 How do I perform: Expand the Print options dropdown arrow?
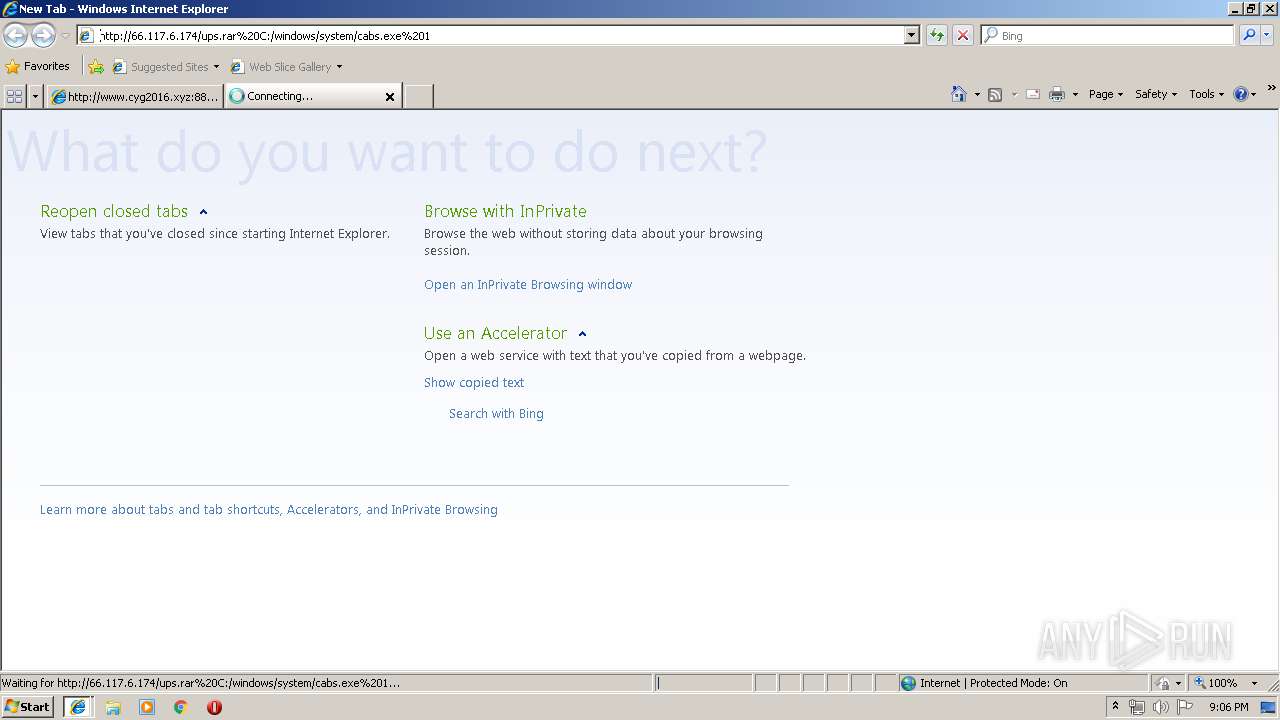pos(1075,94)
